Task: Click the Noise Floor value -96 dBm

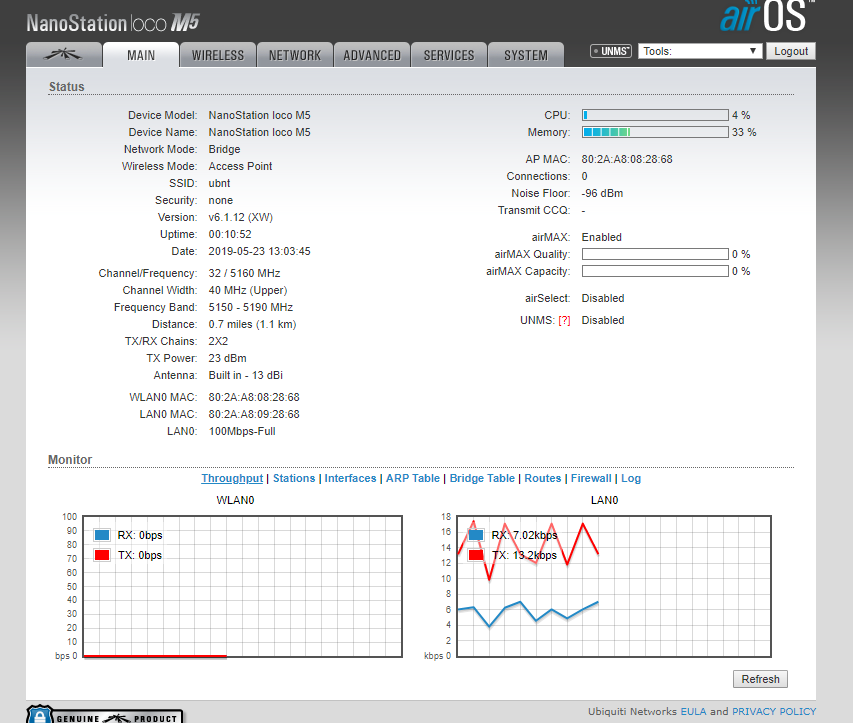Action: [x=602, y=194]
